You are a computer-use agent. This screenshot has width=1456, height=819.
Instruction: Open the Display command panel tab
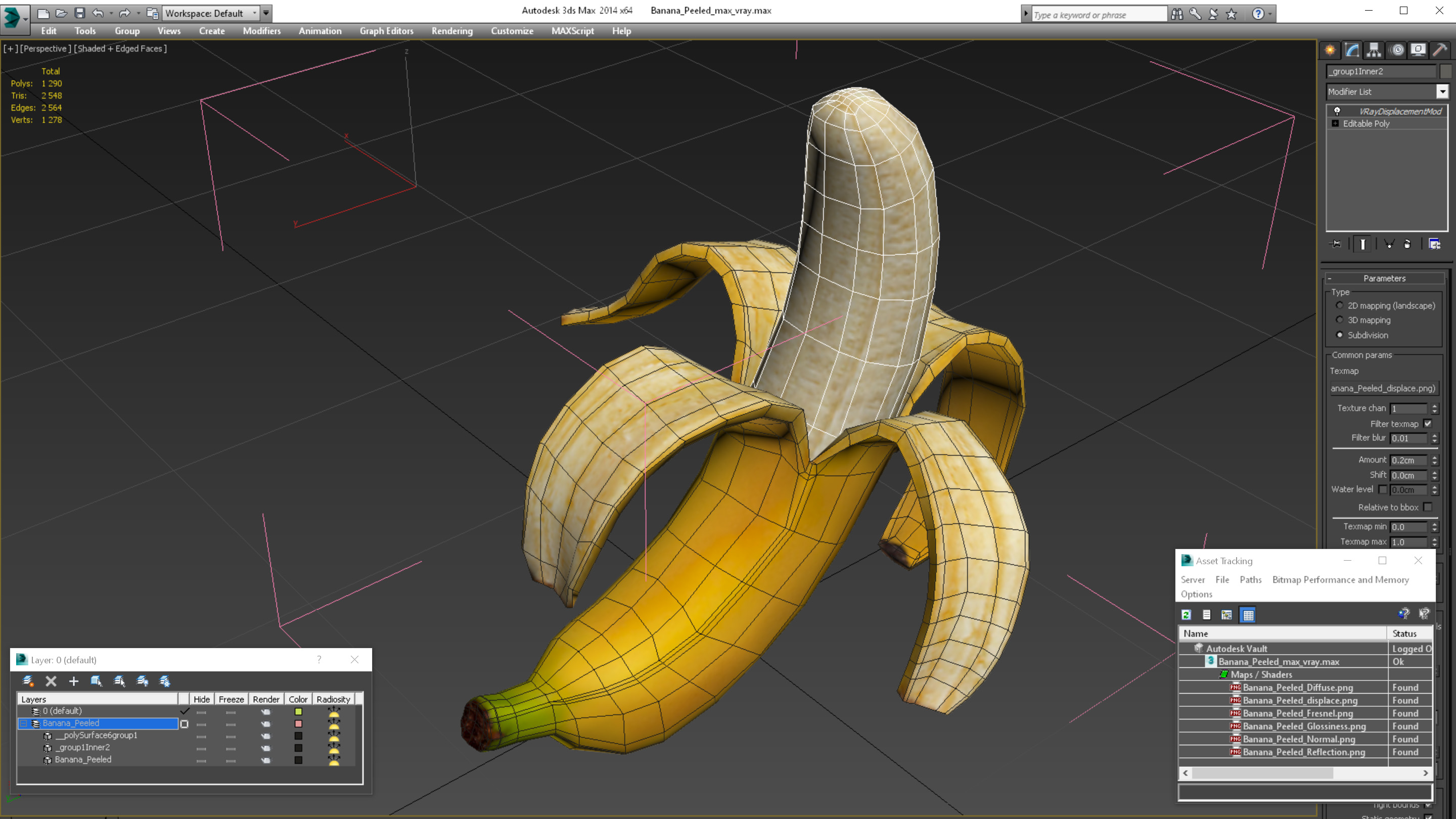[x=1418, y=50]
